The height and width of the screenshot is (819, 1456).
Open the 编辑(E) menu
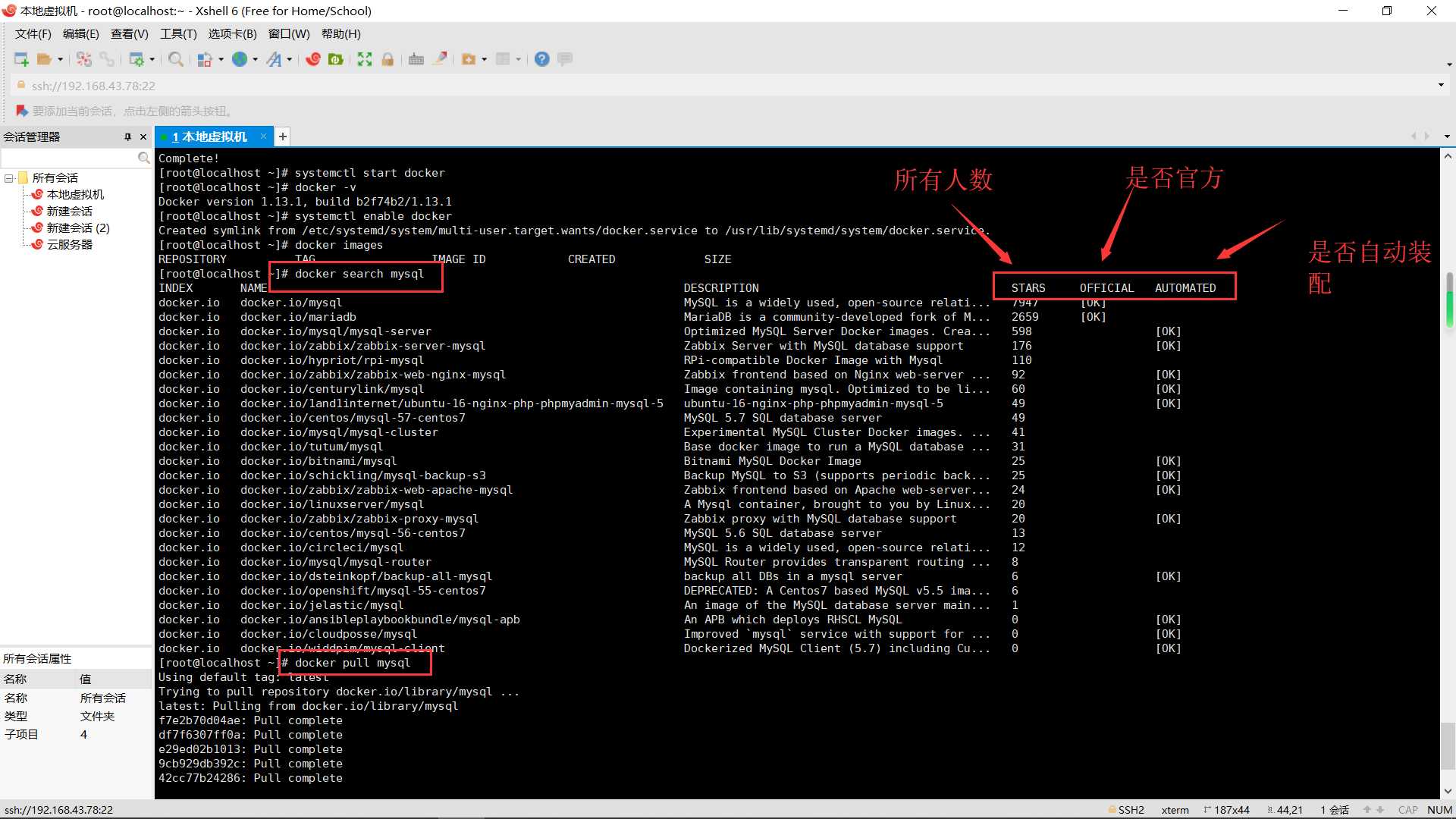tap(80, 34)
